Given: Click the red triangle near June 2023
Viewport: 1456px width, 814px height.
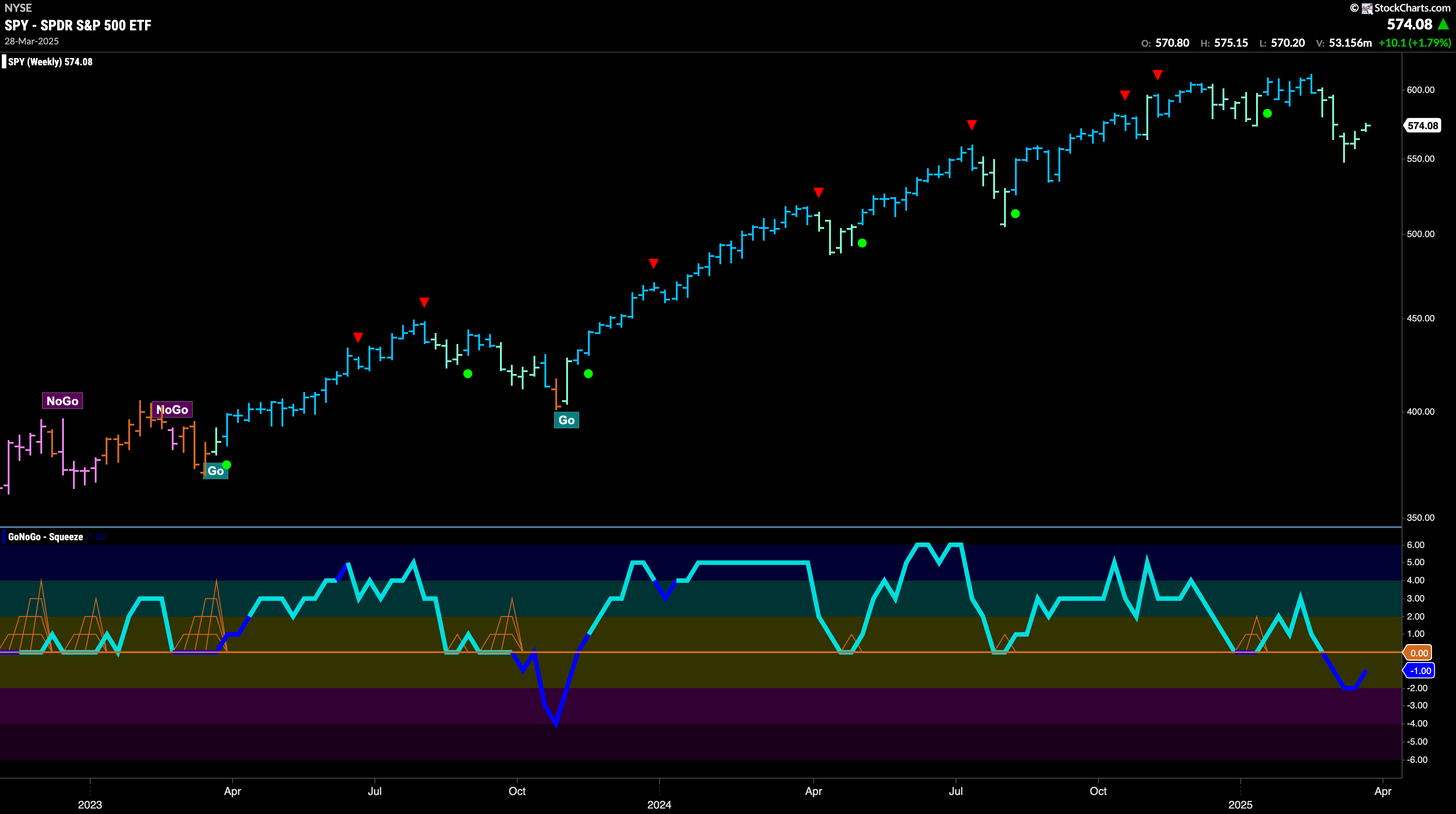Looking at the screenshot, I should point(358,338).
